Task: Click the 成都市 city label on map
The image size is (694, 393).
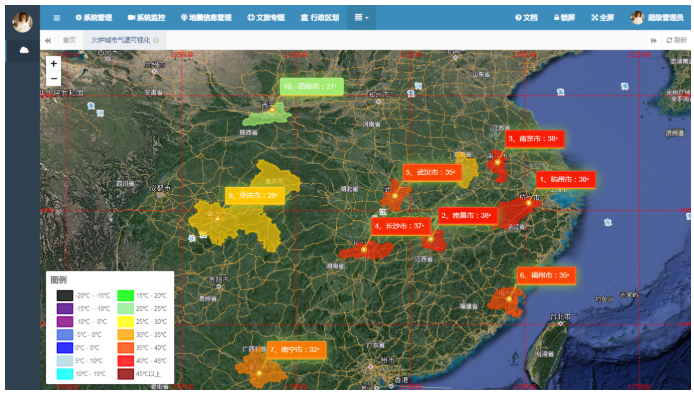Action: click(x=160, y=189)
